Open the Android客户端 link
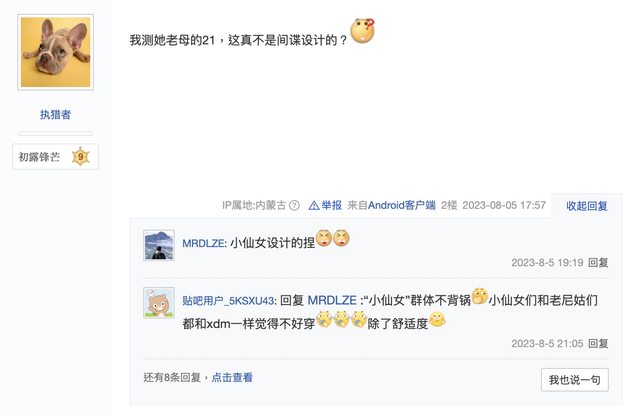The height and width of the screenshot is (415, 640). 402,205
